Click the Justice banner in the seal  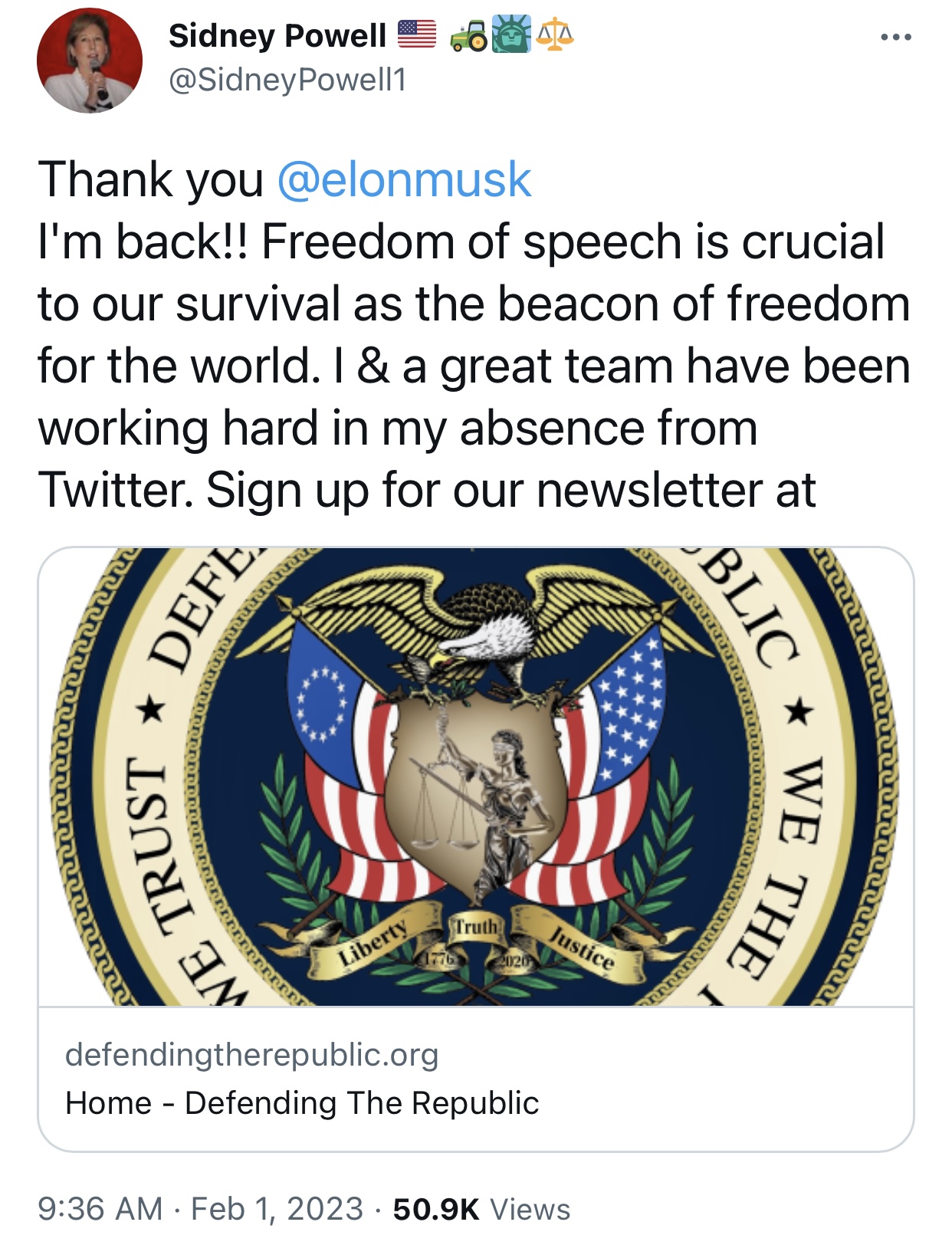click(581, 949)
